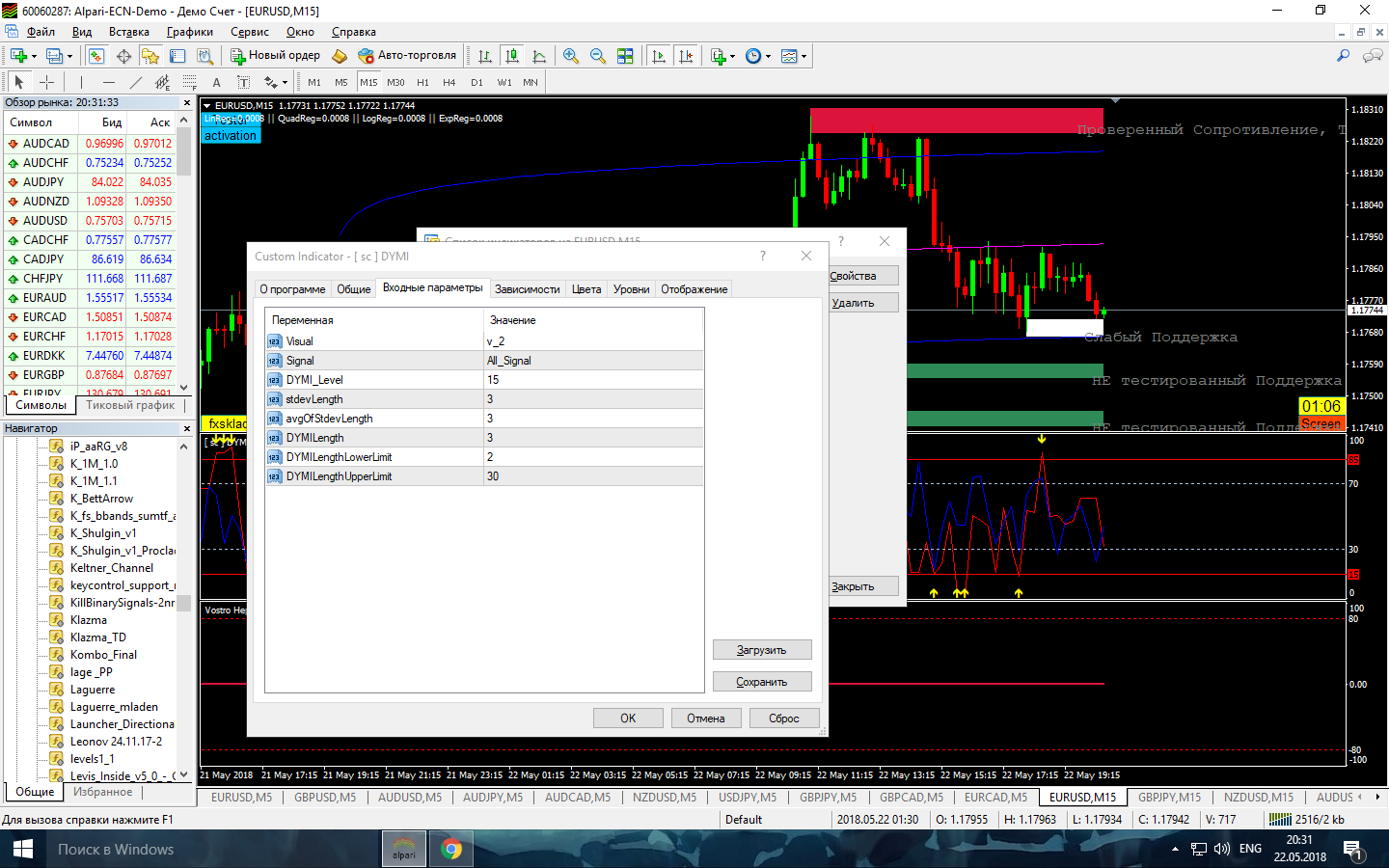1389x868 pixels.
Task: Switch to the H1 timeframe
Action: click(422, 82)
